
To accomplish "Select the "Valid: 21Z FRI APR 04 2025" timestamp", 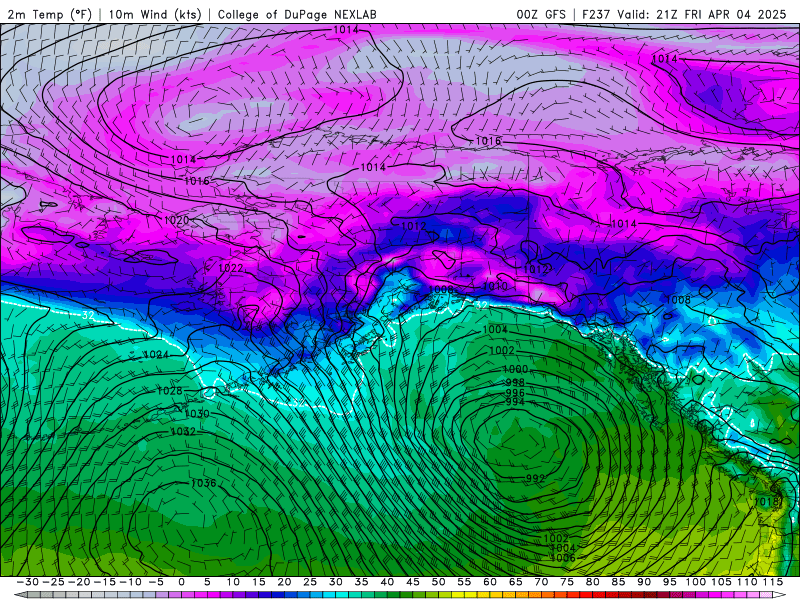I will [x=702, y=14].
